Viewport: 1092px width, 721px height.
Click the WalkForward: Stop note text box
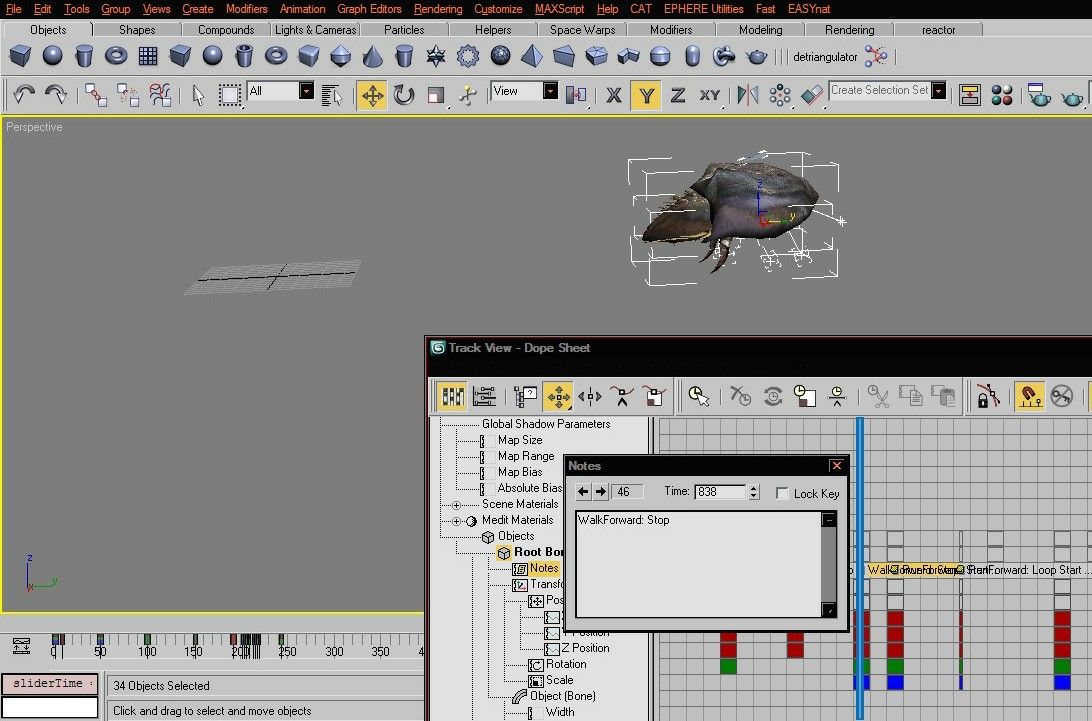(699, 565)
